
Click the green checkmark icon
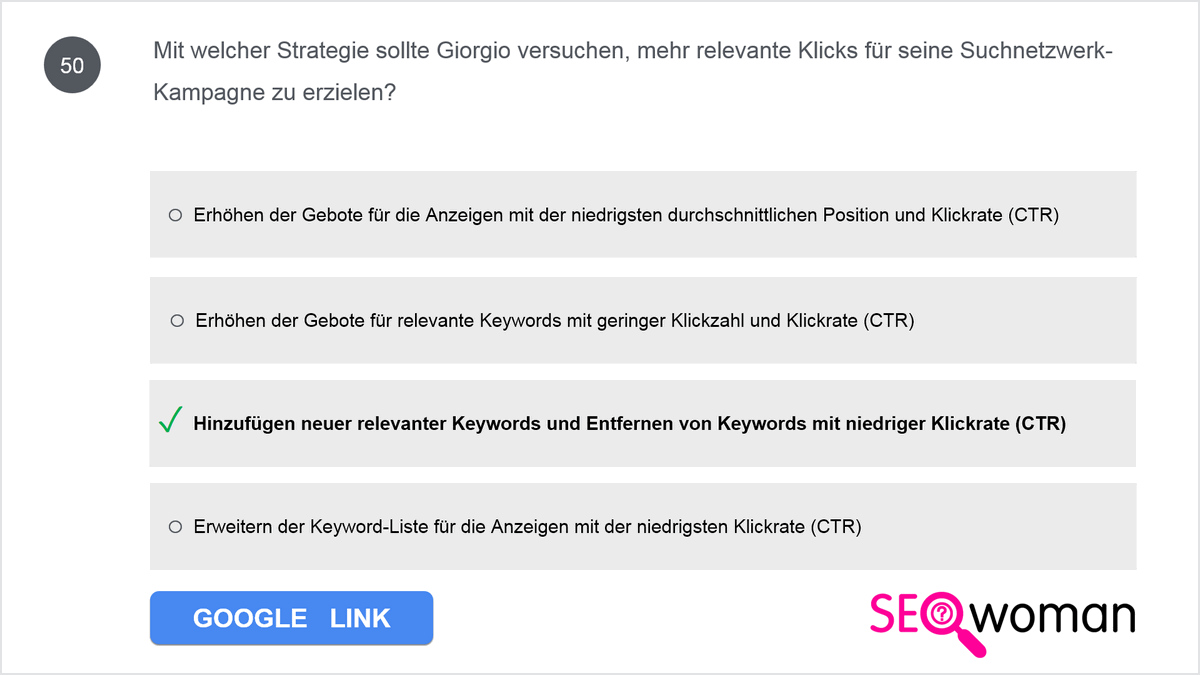(x=170, y=421)
